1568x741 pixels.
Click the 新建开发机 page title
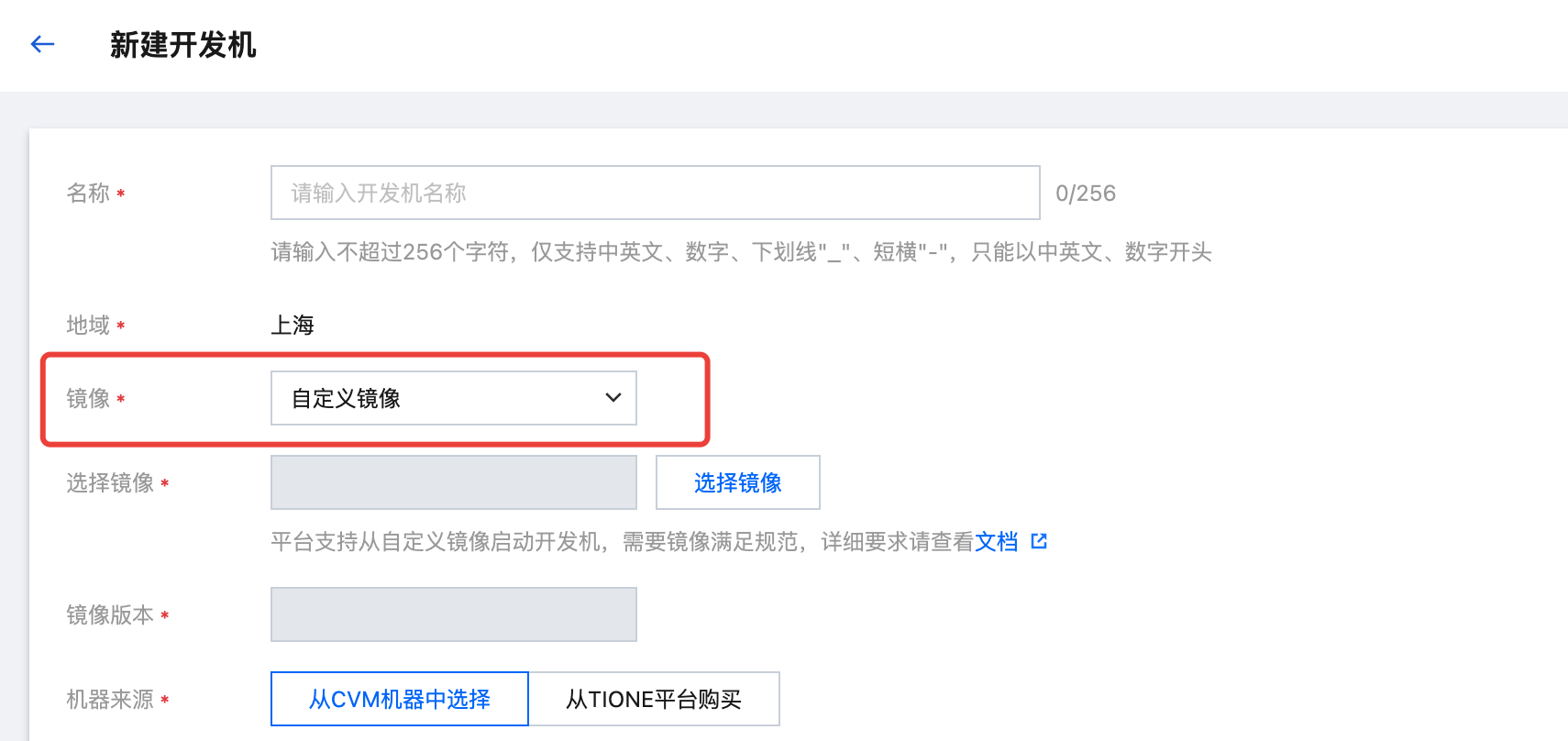(183, 44)
